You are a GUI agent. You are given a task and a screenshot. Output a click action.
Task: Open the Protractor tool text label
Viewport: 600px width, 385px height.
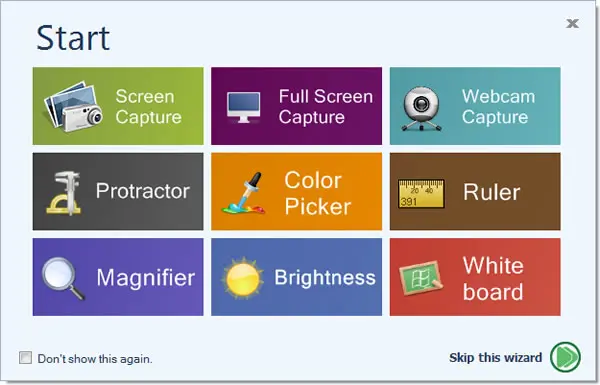pos(143,191)
